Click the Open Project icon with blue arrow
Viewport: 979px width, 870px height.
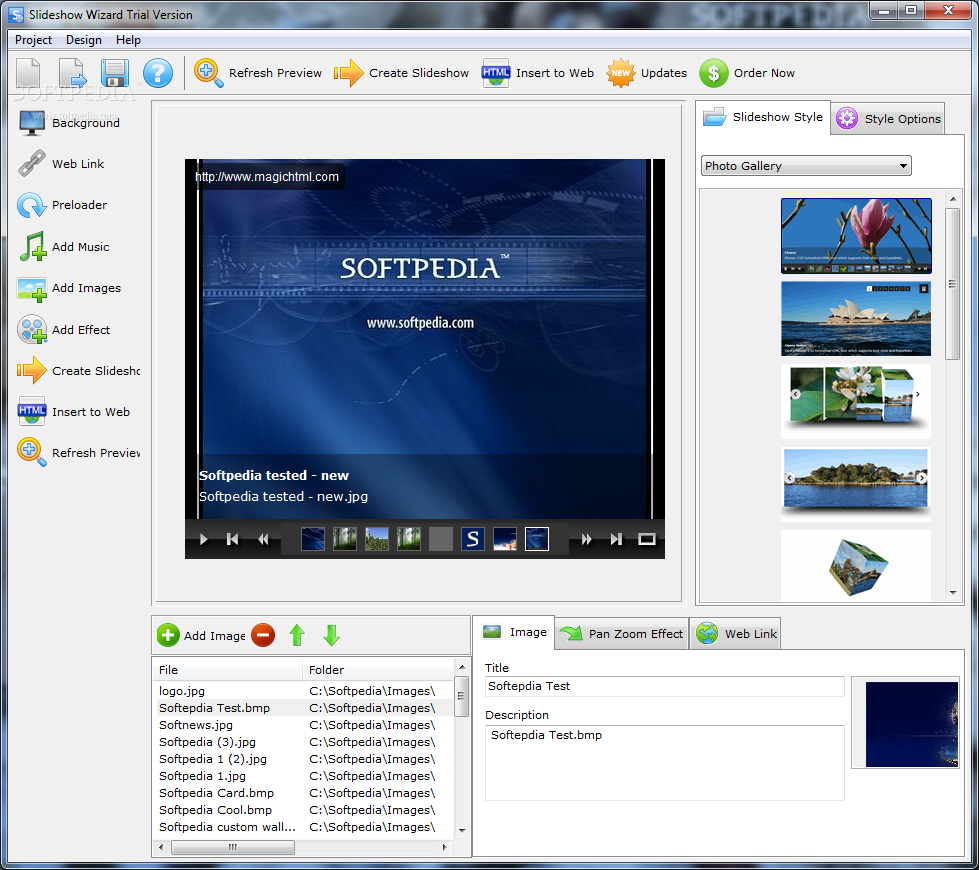click(x=72, y=73)
